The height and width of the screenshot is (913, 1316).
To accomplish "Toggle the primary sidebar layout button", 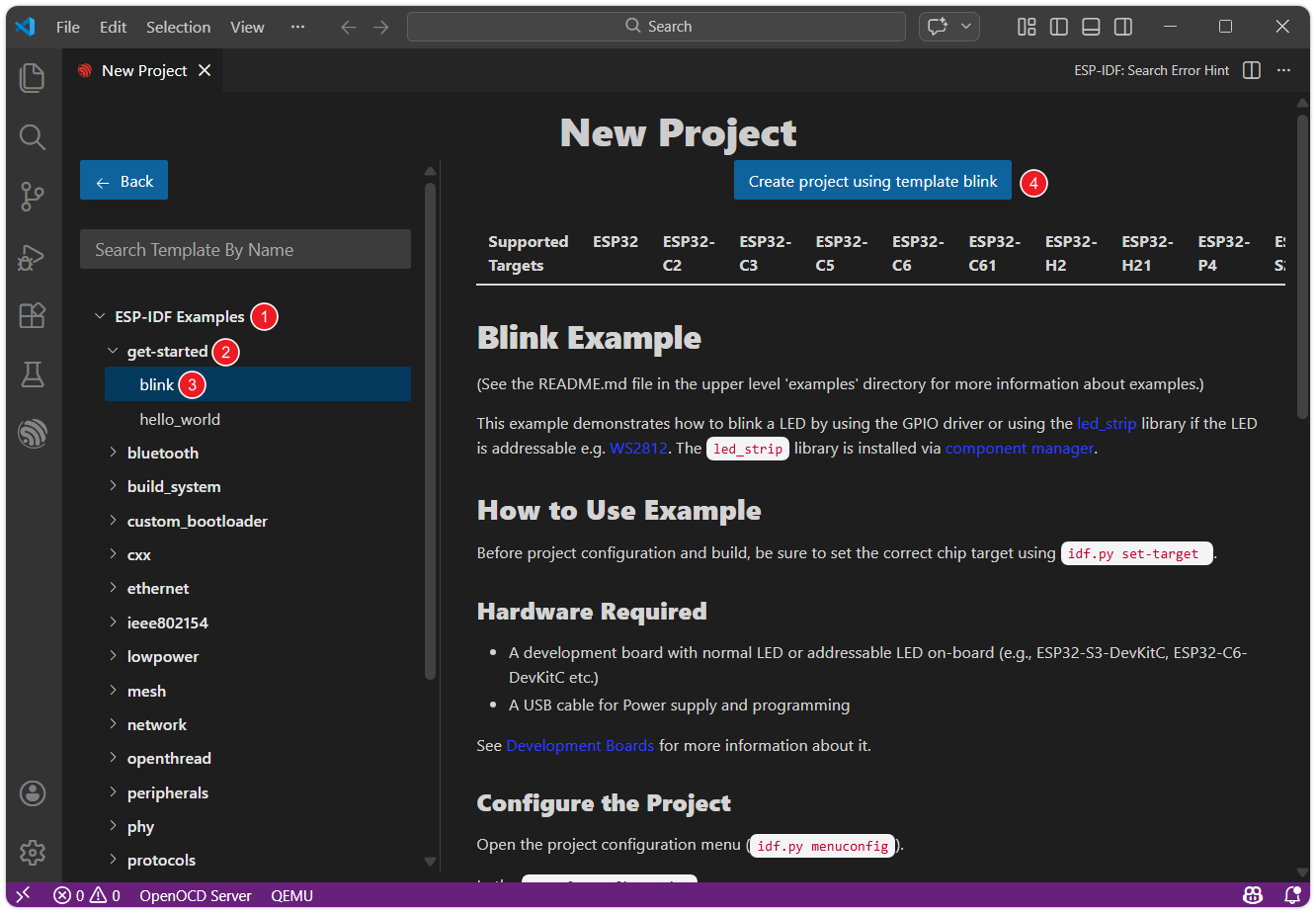I will pos(1059,27).
